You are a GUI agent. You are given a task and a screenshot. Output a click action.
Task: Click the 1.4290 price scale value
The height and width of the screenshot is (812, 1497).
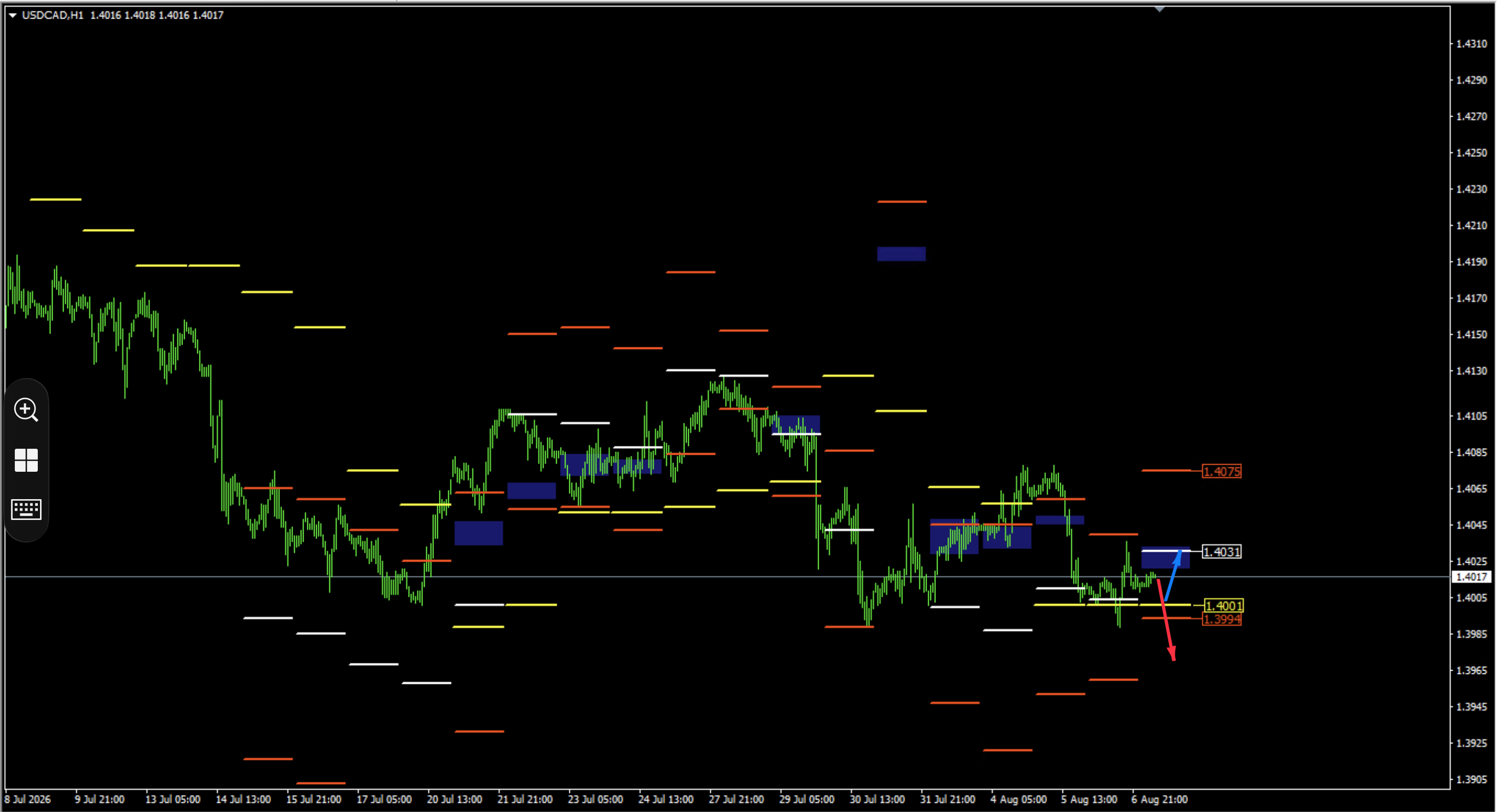[1471, 80]
